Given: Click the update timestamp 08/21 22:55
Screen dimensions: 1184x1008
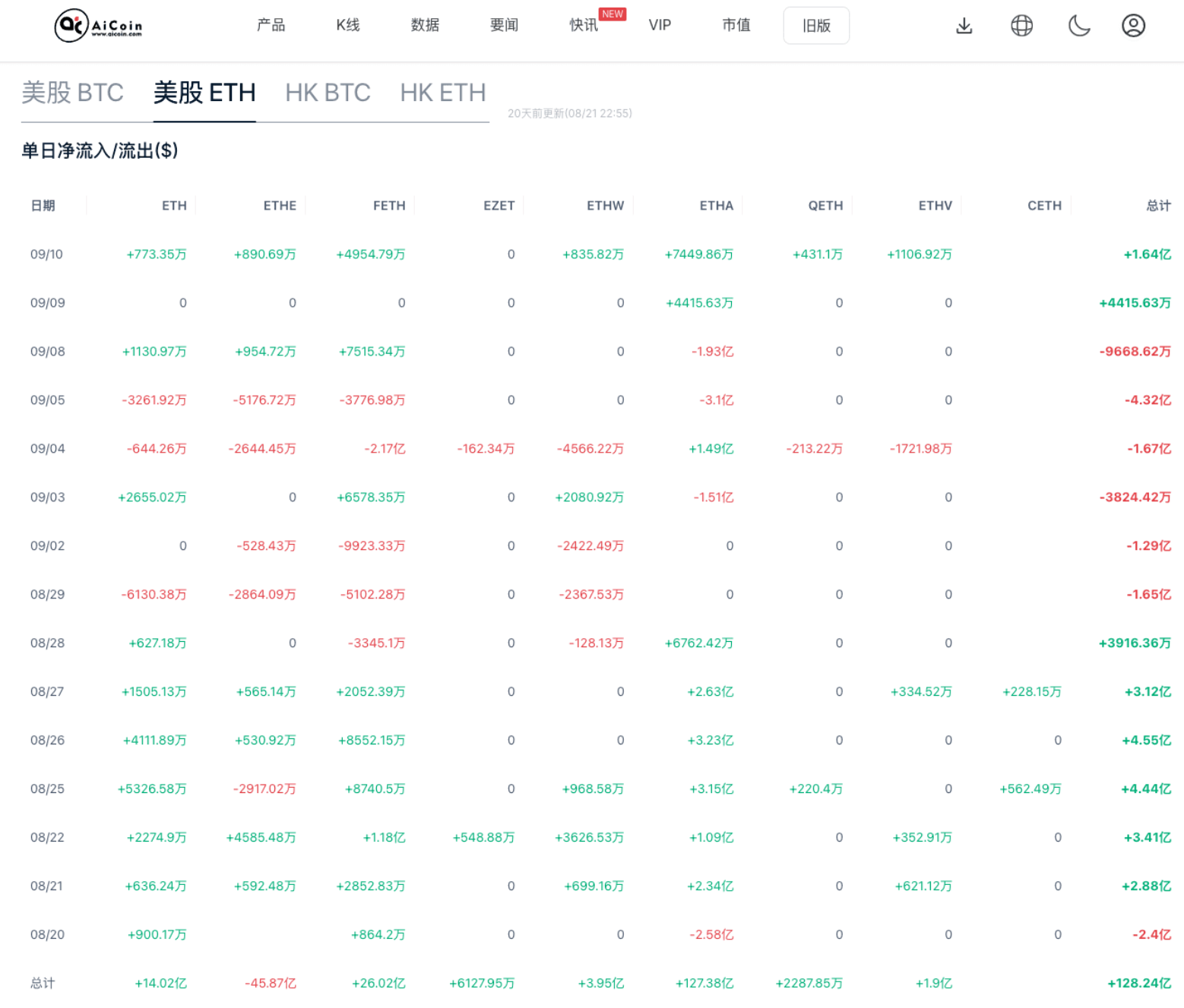Looking at the screenshot, I should [570, 114].
